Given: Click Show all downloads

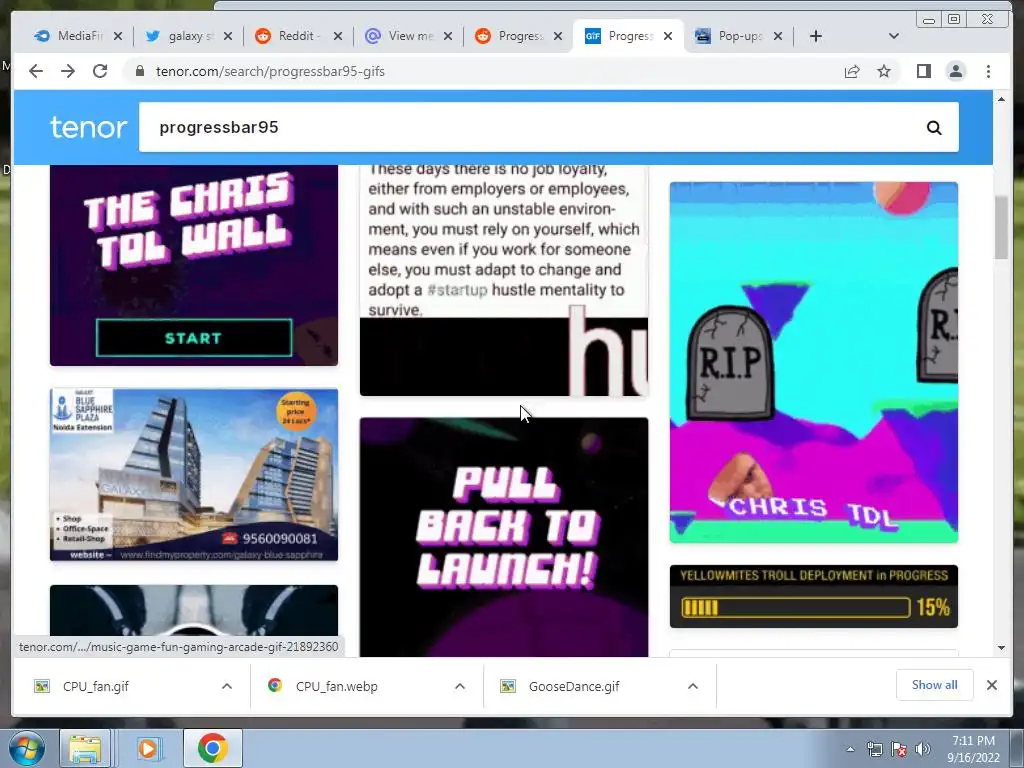Looking at the screenshot, I should (935, 684).
